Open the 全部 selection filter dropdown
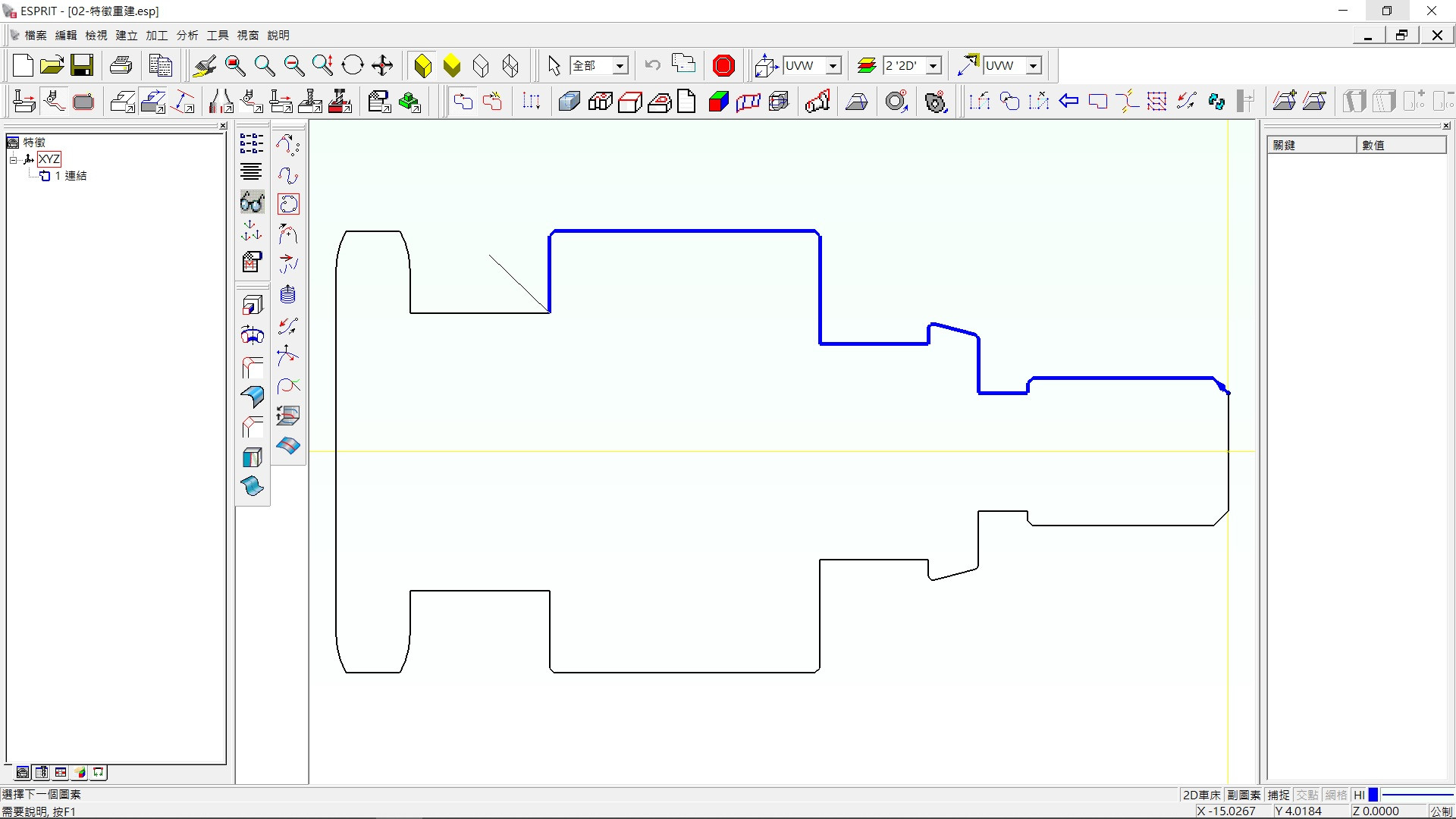The height and width of the screenshot is (819, 1456). click(620, 66)
